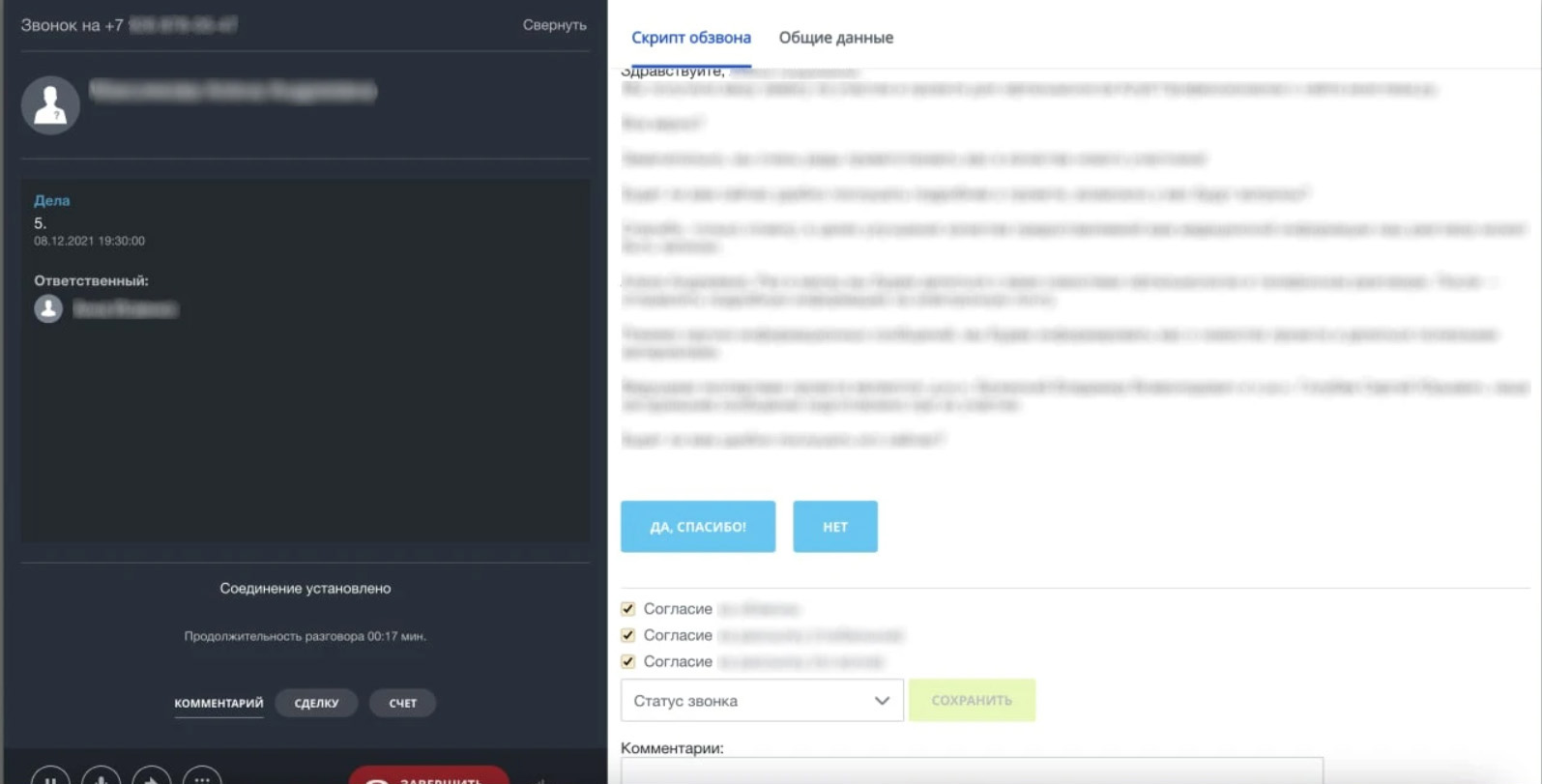
Task: Open the dialpad dots icon
Action: point(202,776)
